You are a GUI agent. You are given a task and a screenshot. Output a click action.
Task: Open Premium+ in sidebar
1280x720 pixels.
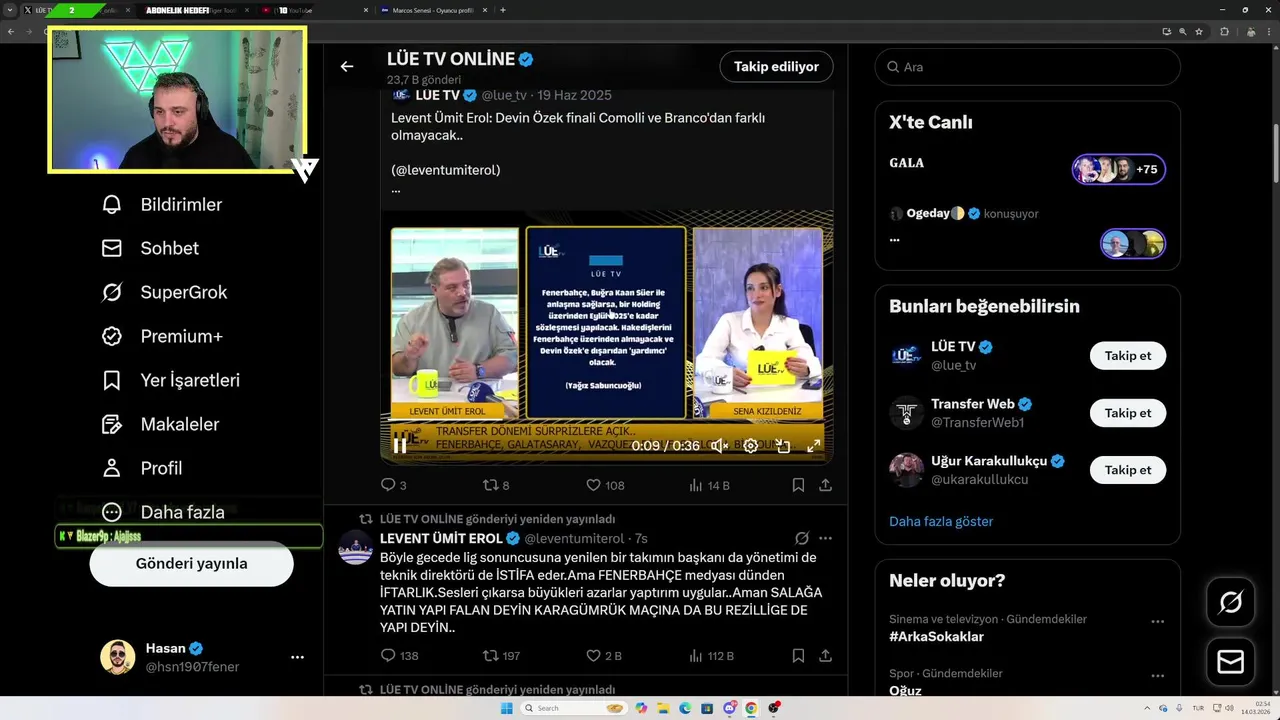pos(162,337)
